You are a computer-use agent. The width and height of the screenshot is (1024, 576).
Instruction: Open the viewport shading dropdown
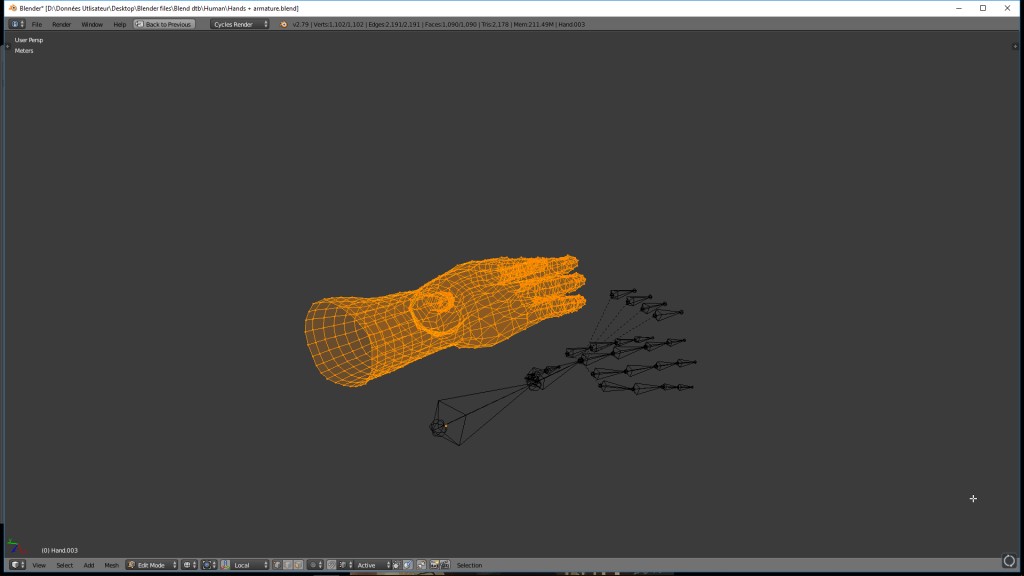[x=188, y=565]
